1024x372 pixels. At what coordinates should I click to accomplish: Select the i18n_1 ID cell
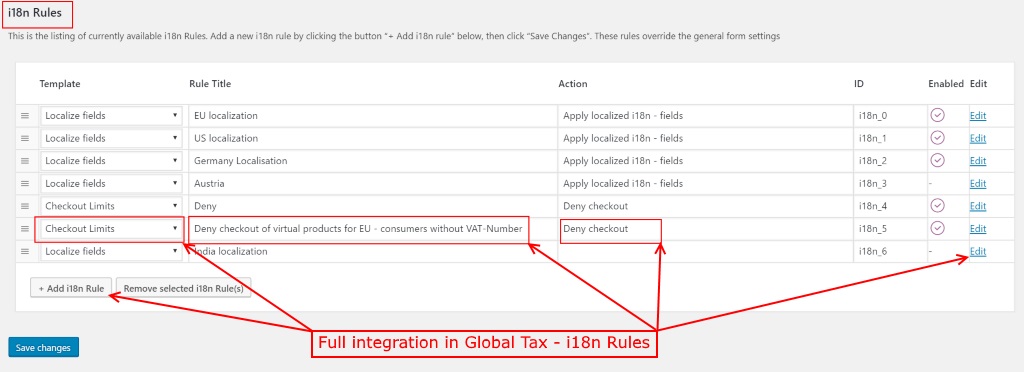pyautogui.click(x=889, y=138)
